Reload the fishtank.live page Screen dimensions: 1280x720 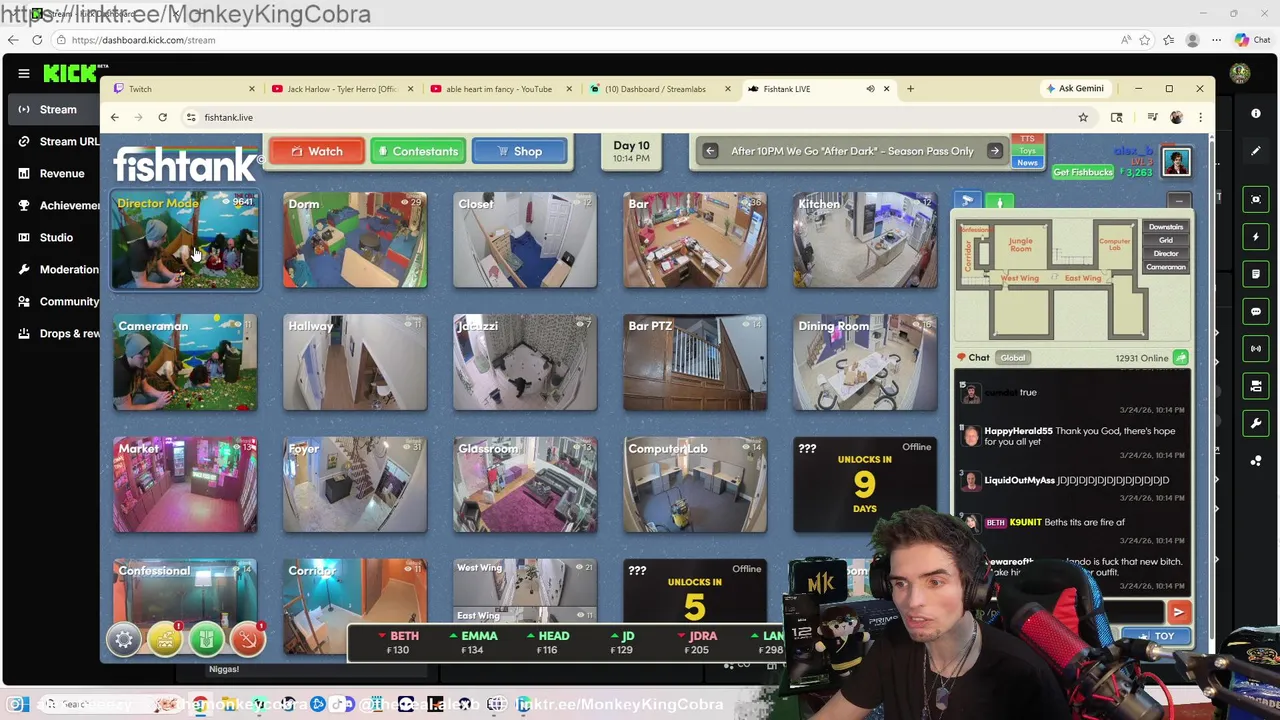[x=162, y=117]
